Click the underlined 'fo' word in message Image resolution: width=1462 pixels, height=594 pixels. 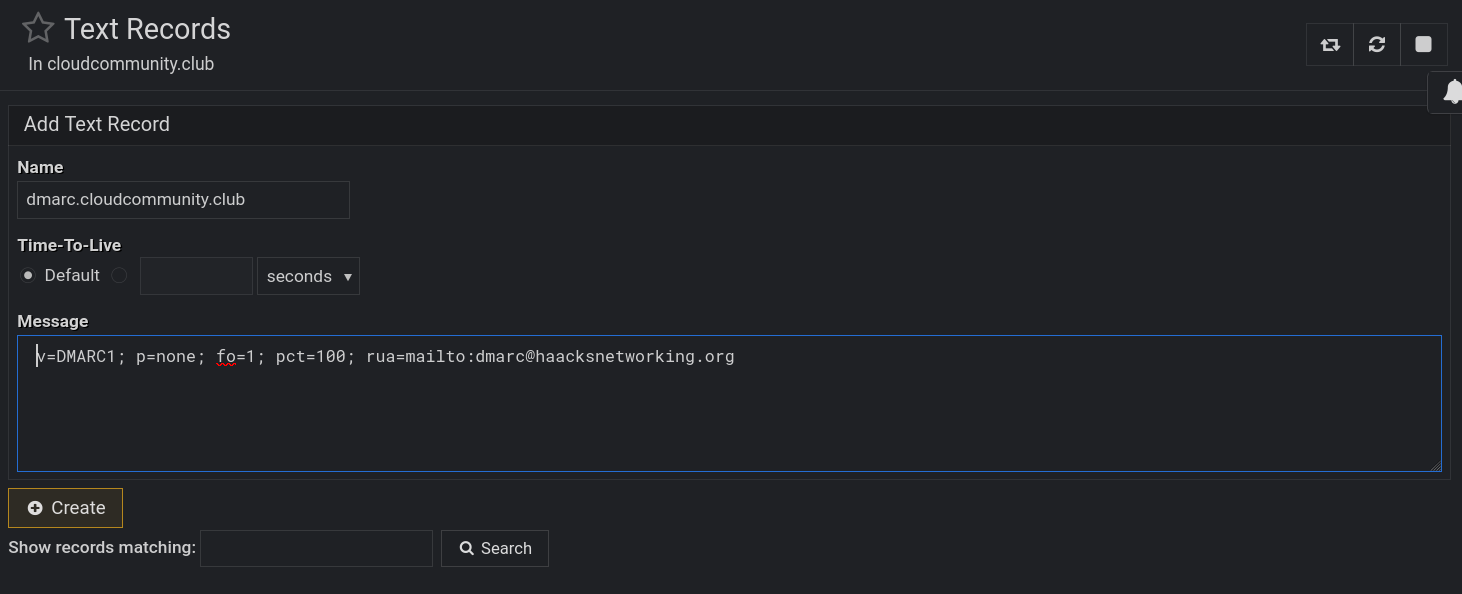(x=225, y=357)
